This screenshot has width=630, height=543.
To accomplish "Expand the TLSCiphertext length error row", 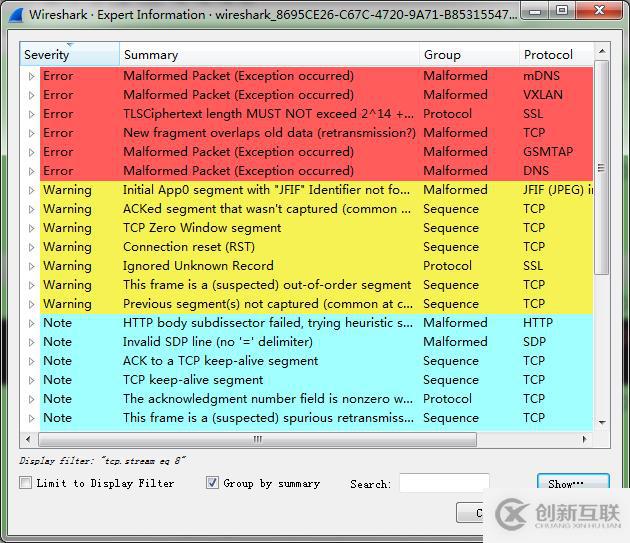I will [31, 114].
